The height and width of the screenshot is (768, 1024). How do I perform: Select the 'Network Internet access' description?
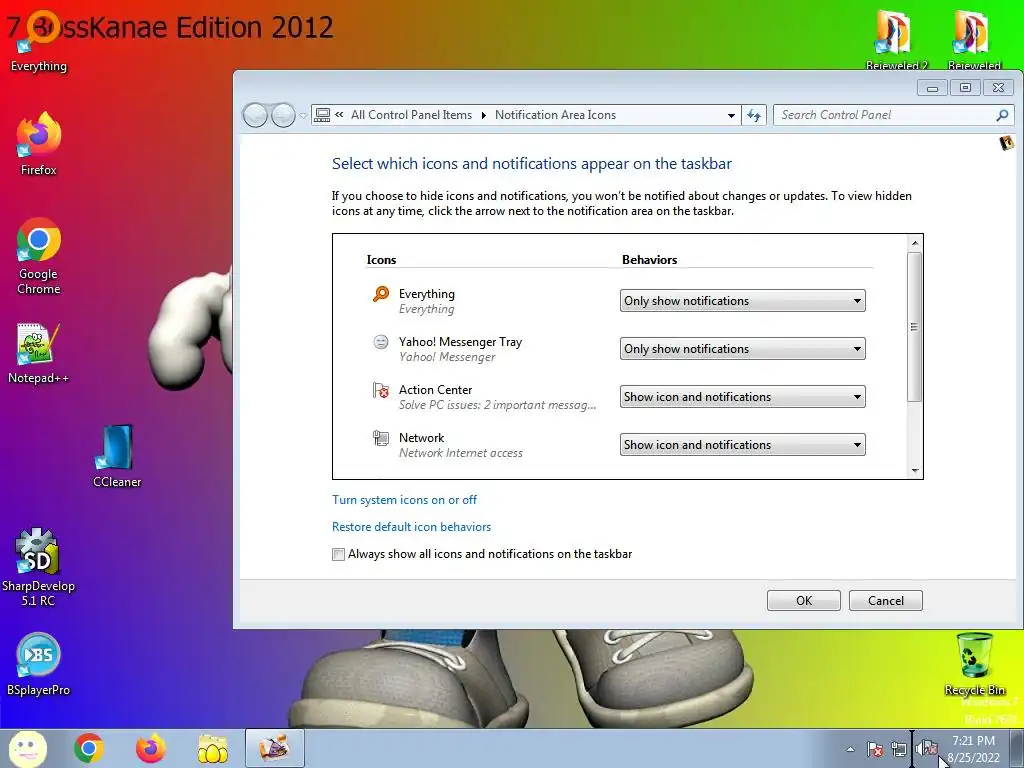coord(460,453)
